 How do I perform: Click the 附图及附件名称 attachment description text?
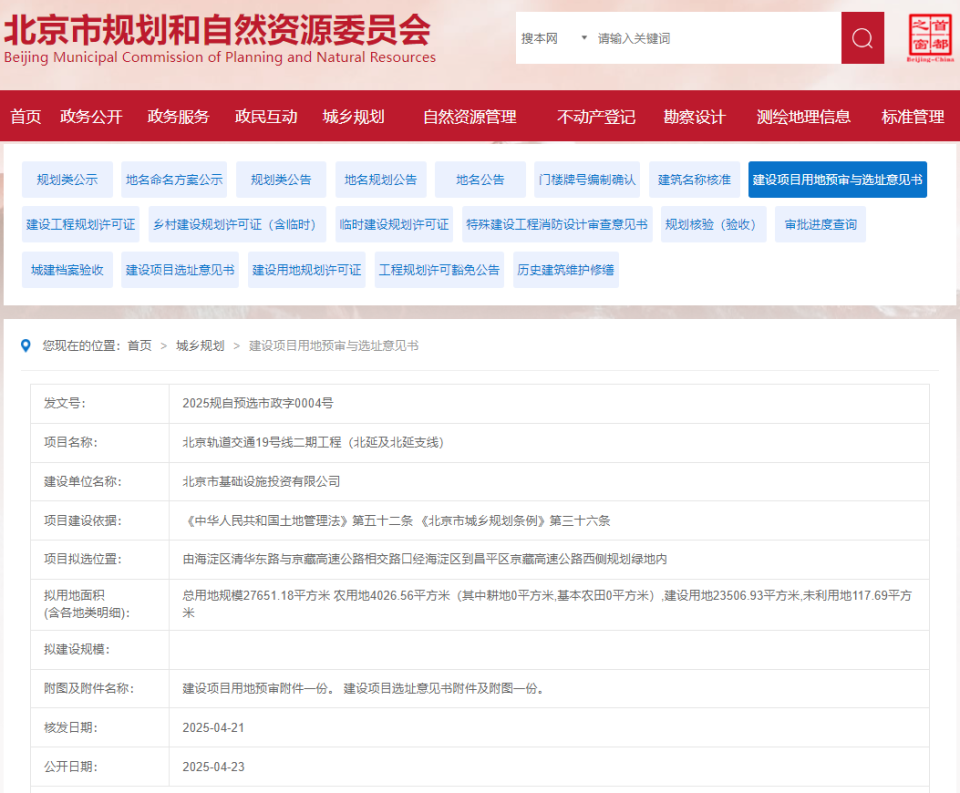(364, 688)
